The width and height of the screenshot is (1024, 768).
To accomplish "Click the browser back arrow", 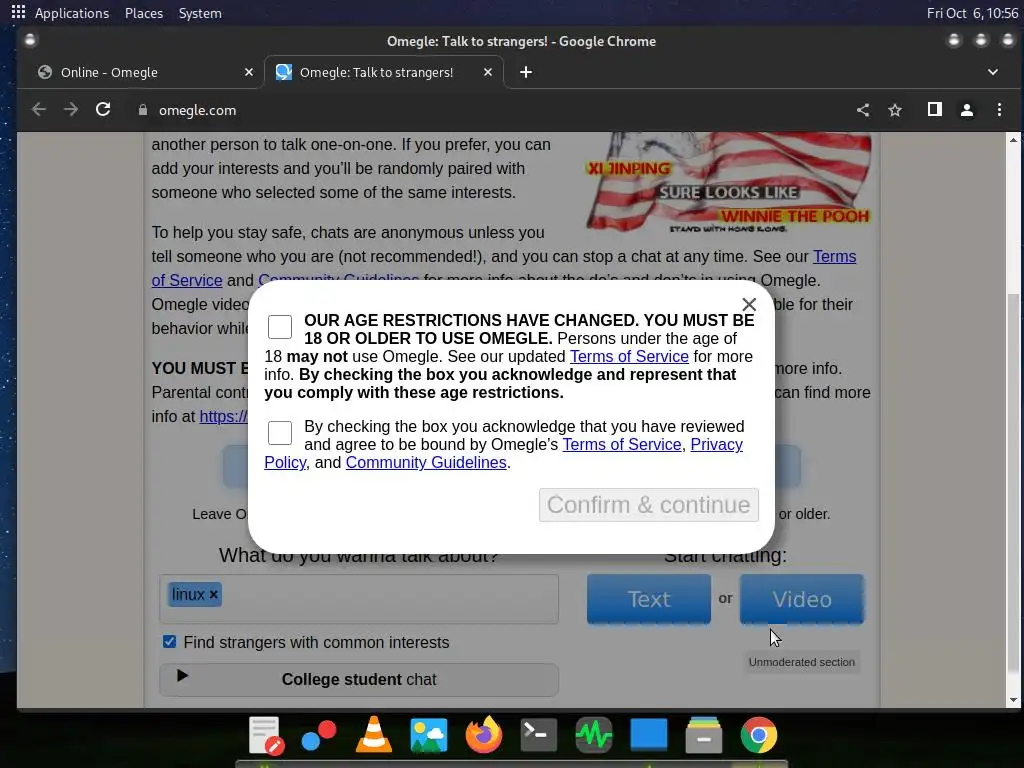I will (39, 110).
